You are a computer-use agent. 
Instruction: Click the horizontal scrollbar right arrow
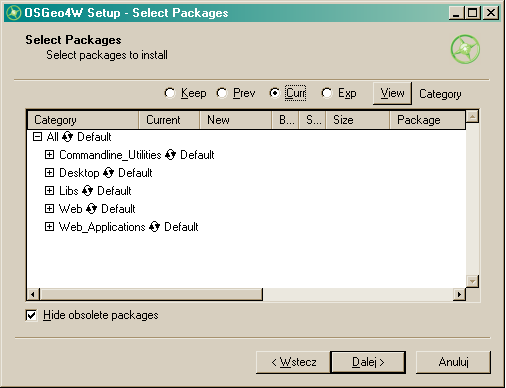pyautogui.click(x=459, y=294)
